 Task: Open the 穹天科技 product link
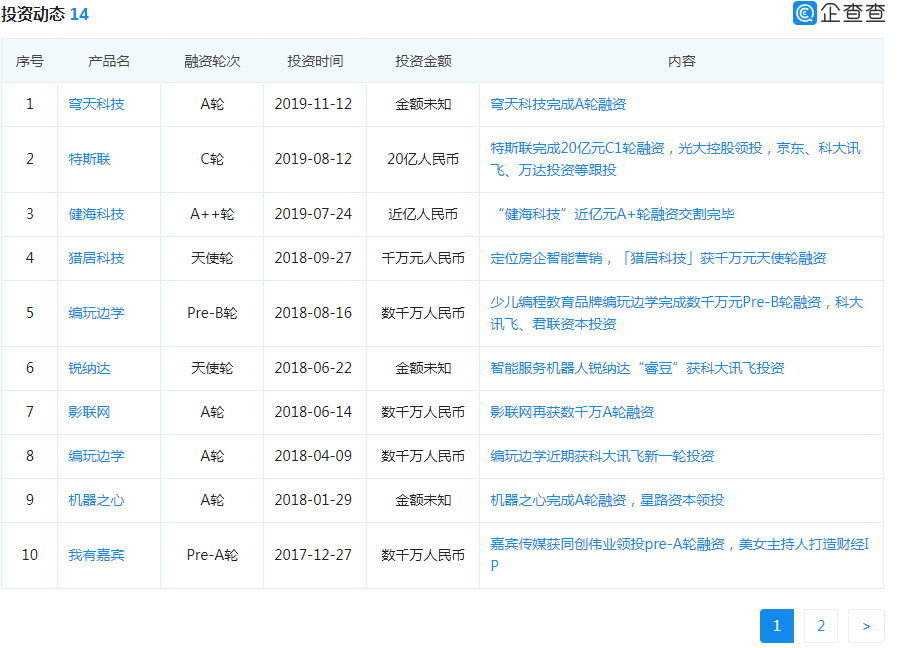point(96,104)
